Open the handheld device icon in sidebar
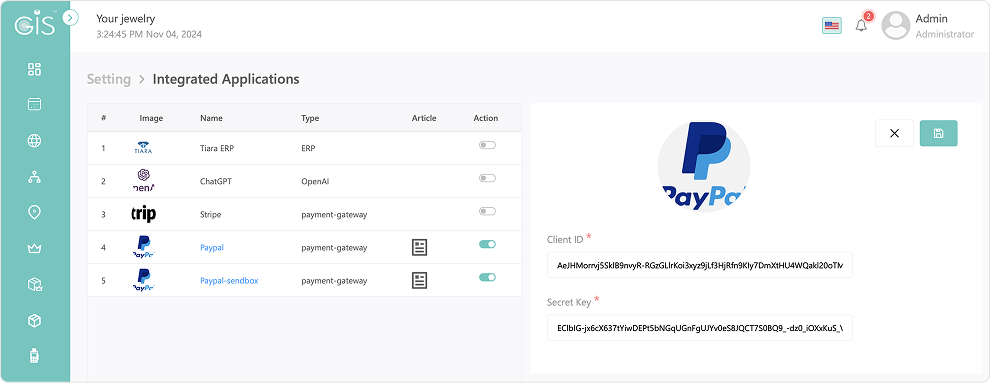The width and height of the screenshot is (990, 383). (35, 356)
